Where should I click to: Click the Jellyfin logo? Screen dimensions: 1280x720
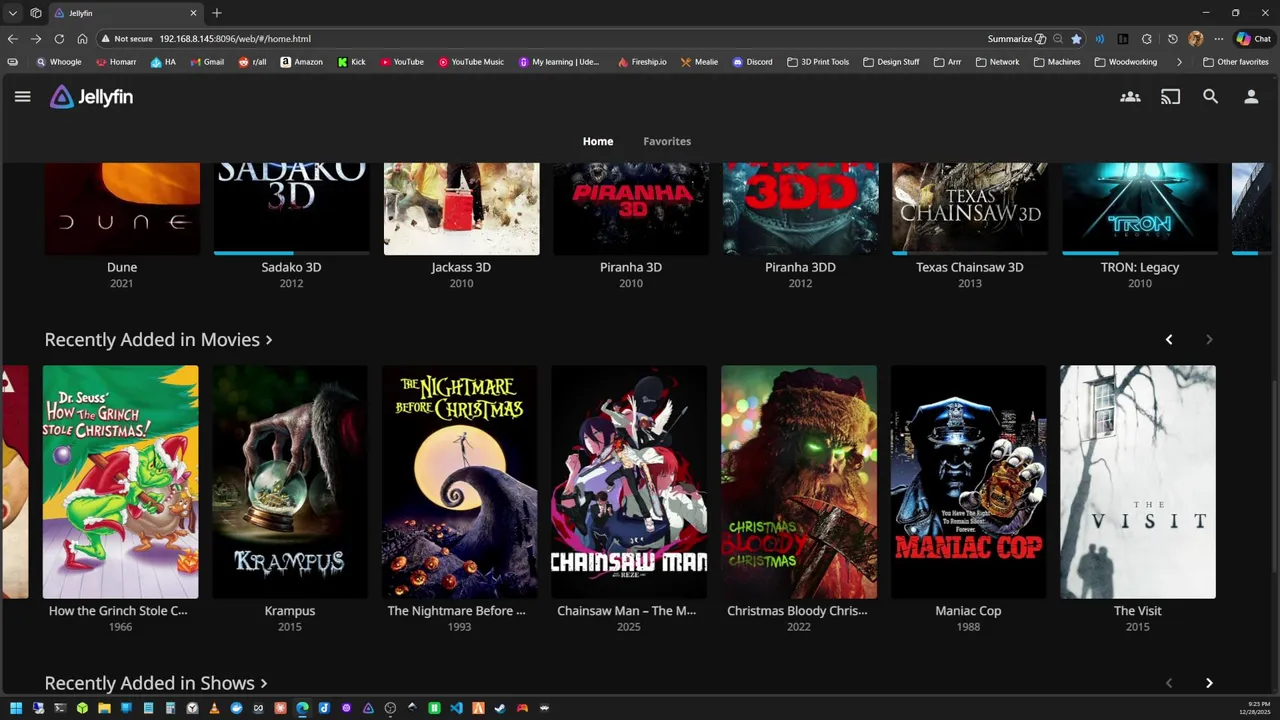click(91, 97)
